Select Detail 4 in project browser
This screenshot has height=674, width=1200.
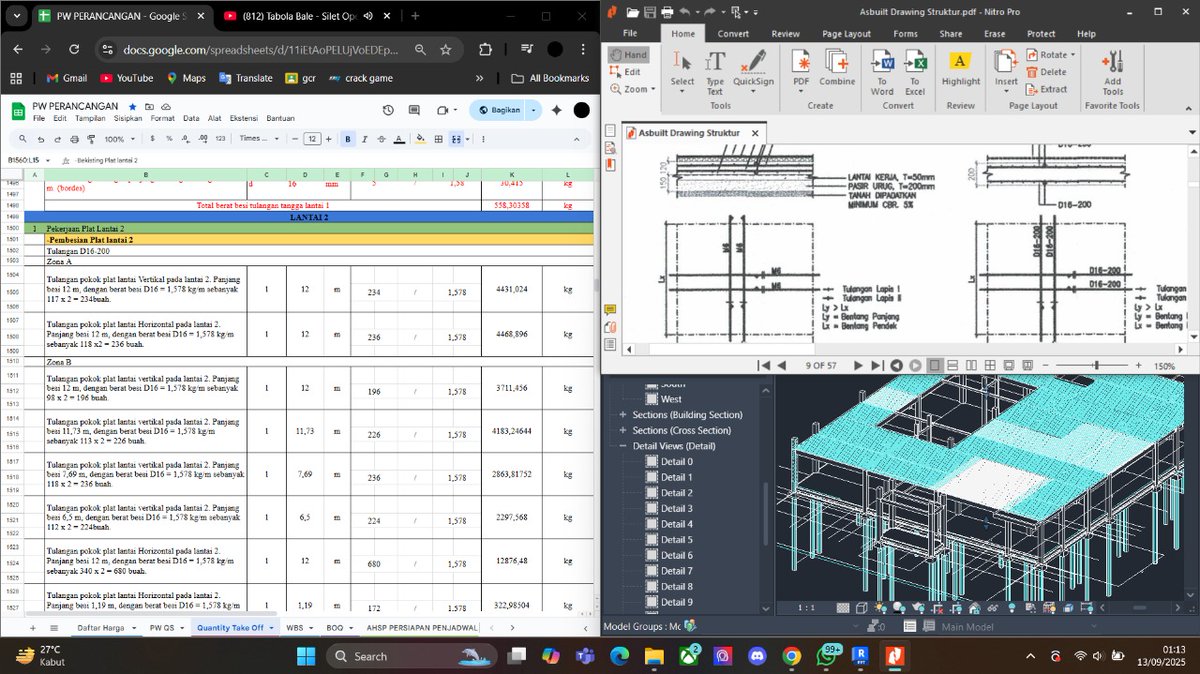click(676, 524)
